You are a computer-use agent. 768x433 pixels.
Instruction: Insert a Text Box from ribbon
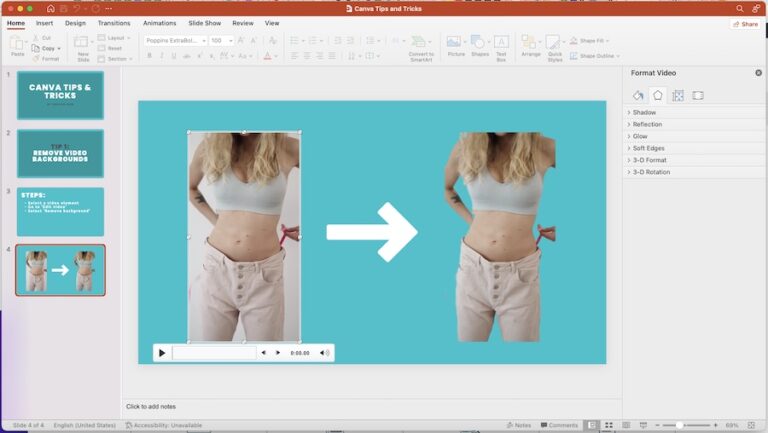(x=501, y=46)
